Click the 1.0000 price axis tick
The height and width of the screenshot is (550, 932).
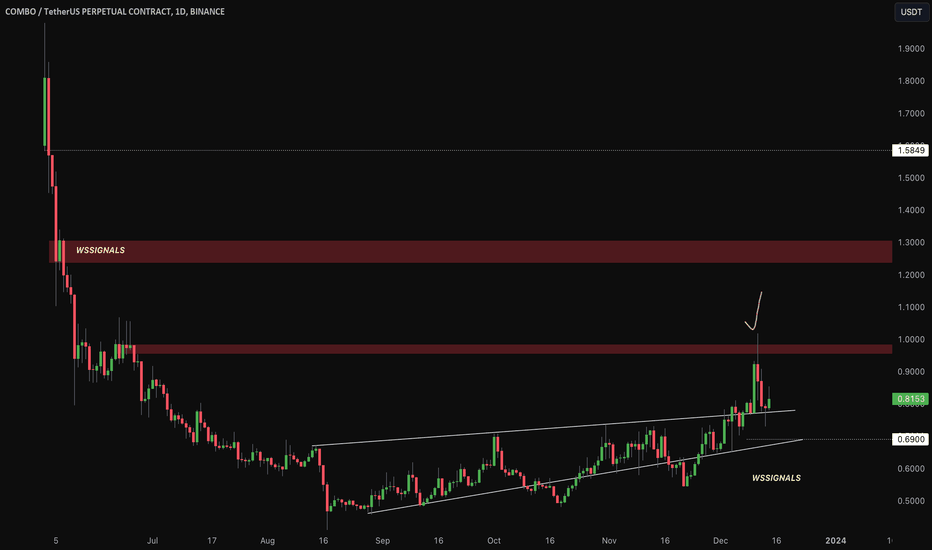coord(911,340)
